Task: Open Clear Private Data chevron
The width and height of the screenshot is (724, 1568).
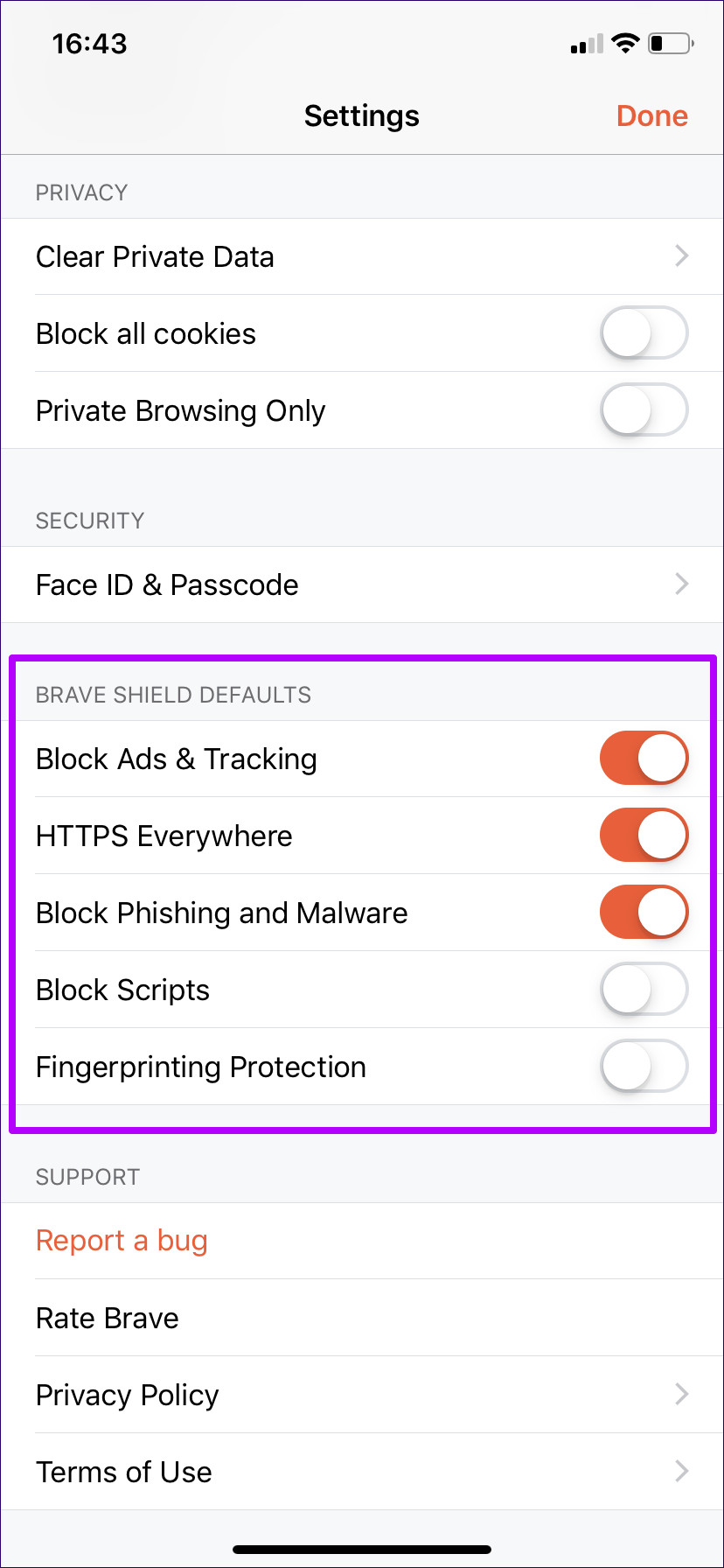Action: (682, 256)
